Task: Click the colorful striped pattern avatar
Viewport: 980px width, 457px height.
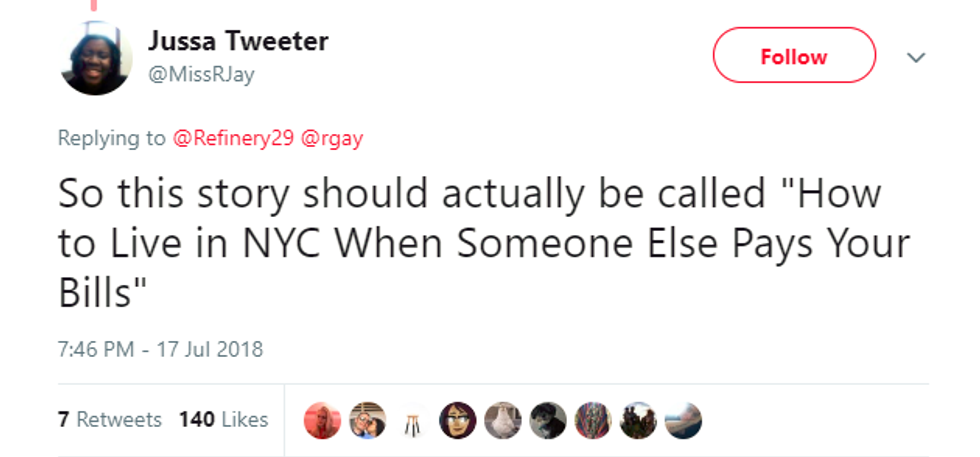Action: click(592, 421)
